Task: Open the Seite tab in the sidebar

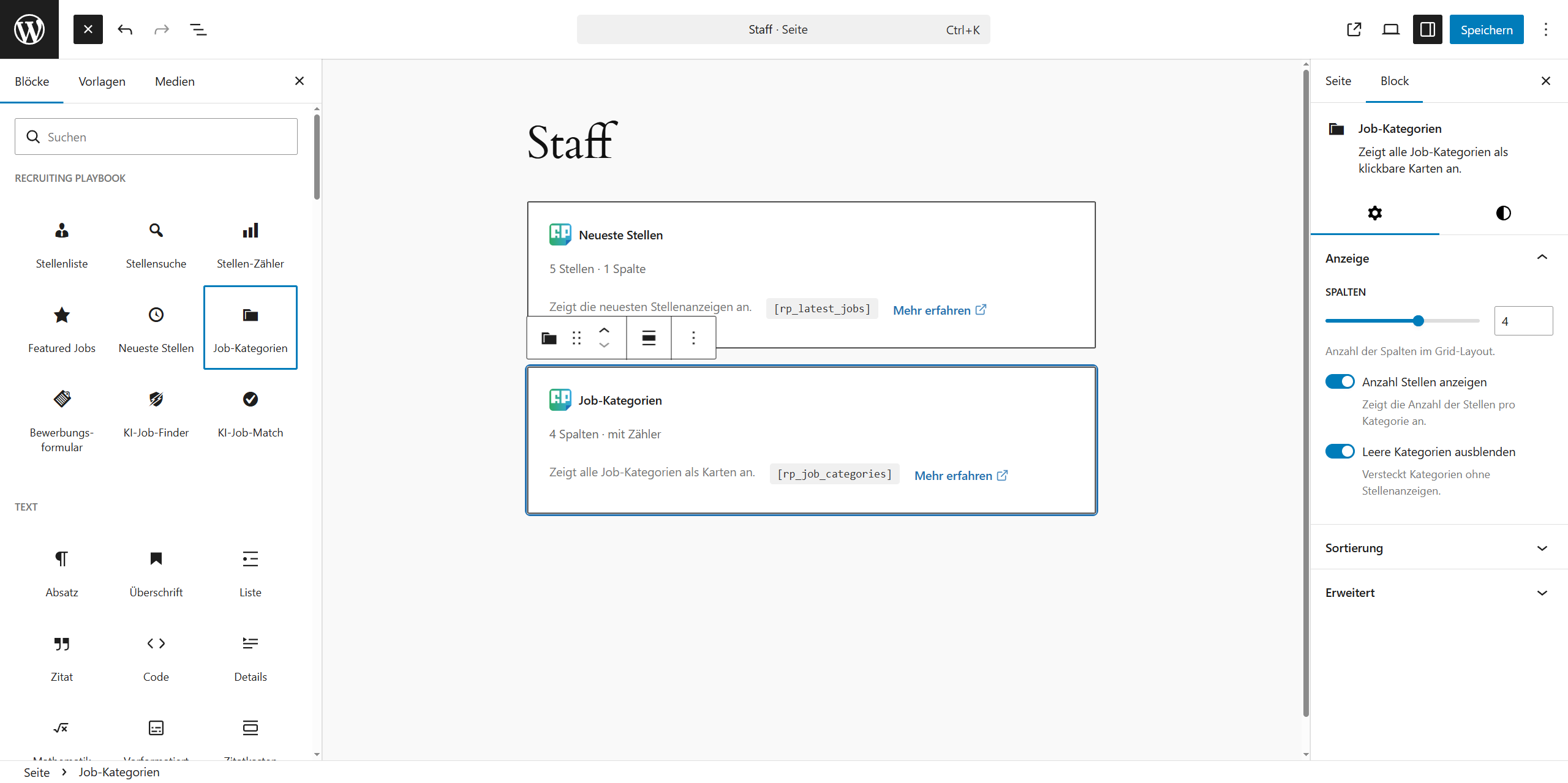Action: tap(1338, 81)
